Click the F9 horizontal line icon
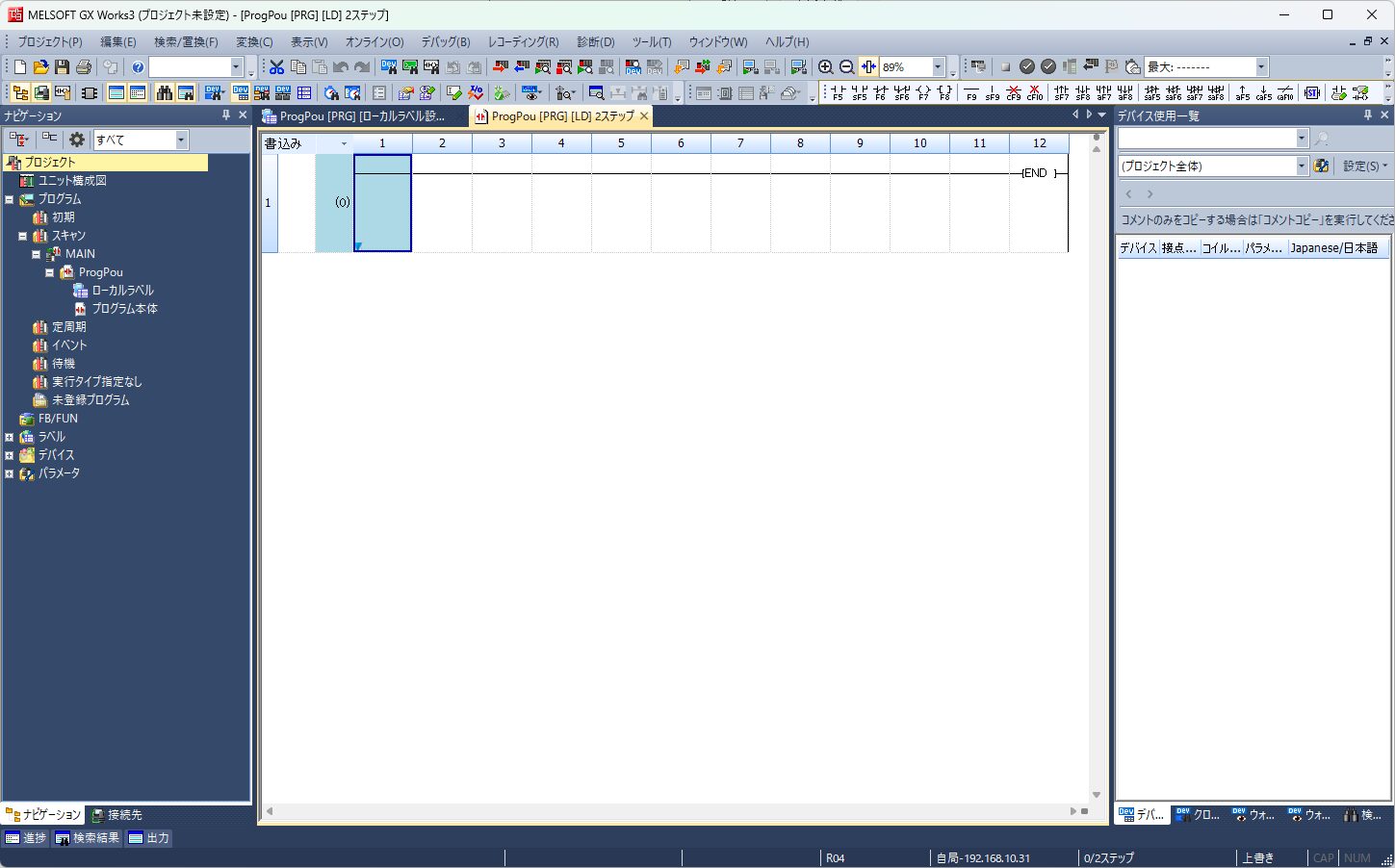 pos(971,93)
